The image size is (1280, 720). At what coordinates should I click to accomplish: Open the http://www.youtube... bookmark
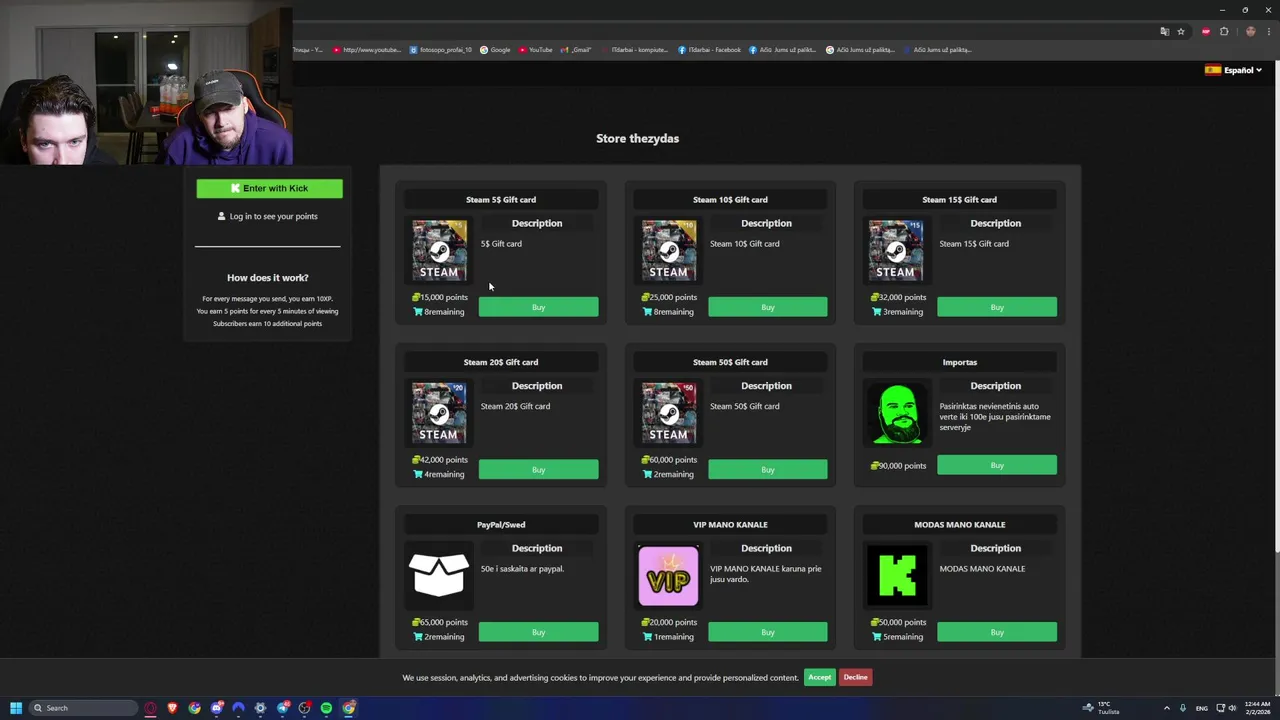(x=367, y=49)
